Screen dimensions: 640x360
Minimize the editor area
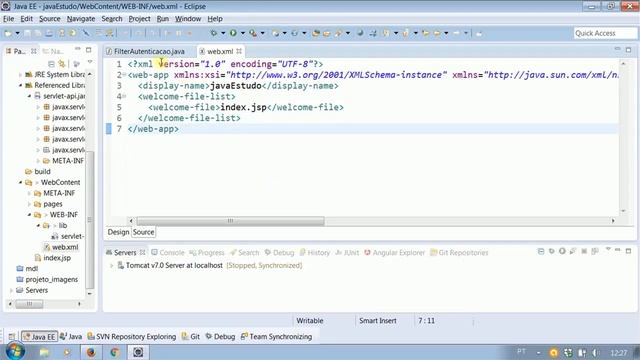(618, 49)
